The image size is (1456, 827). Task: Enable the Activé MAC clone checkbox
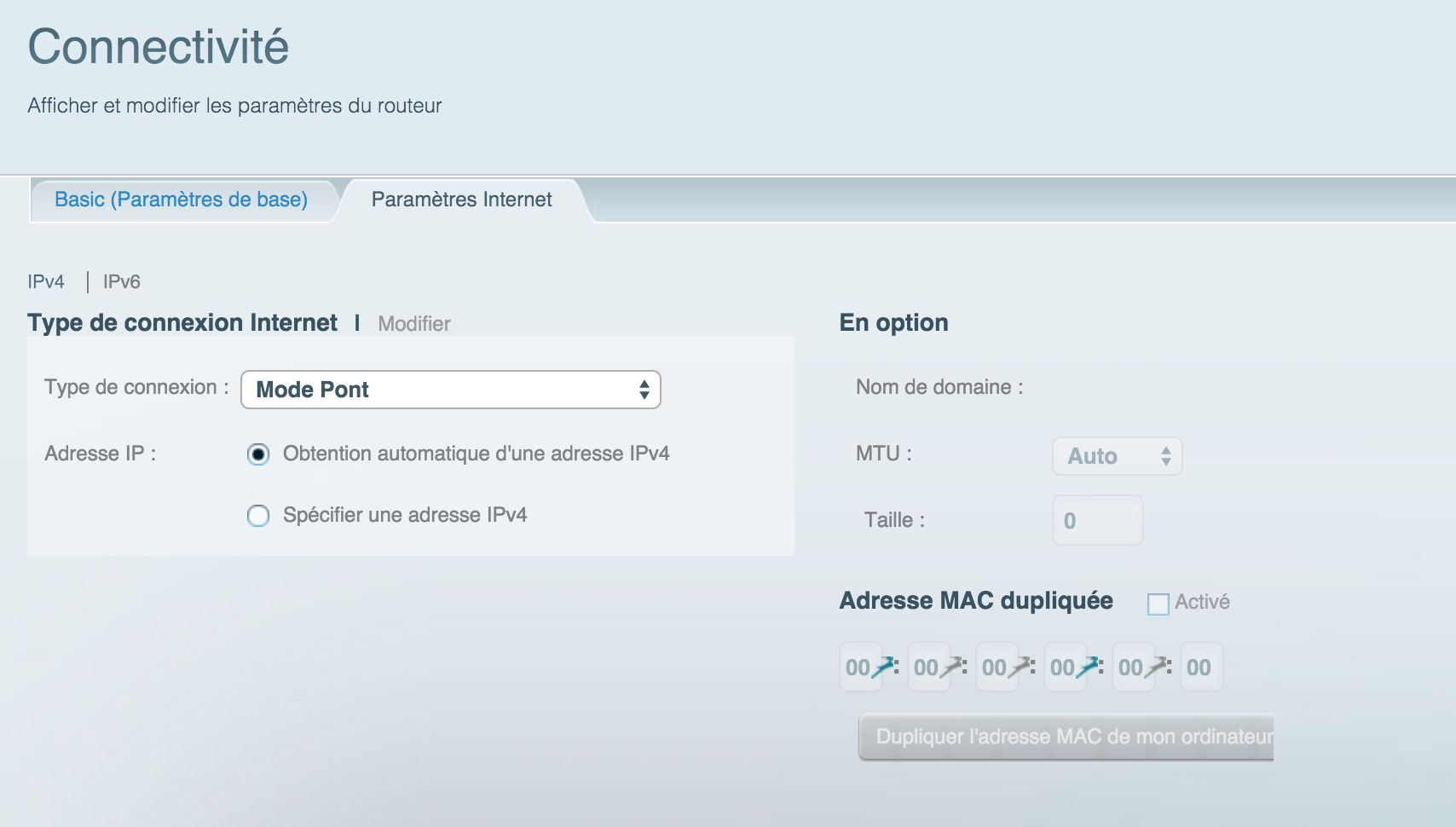[x=1158, y=604]
